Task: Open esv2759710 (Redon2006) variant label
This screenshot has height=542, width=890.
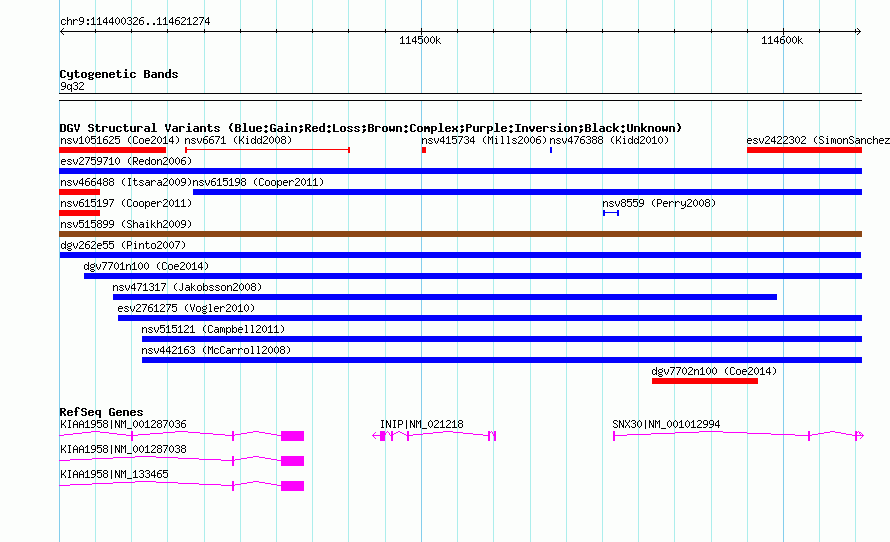Action: pyautogui.click(x=126, y=161)
